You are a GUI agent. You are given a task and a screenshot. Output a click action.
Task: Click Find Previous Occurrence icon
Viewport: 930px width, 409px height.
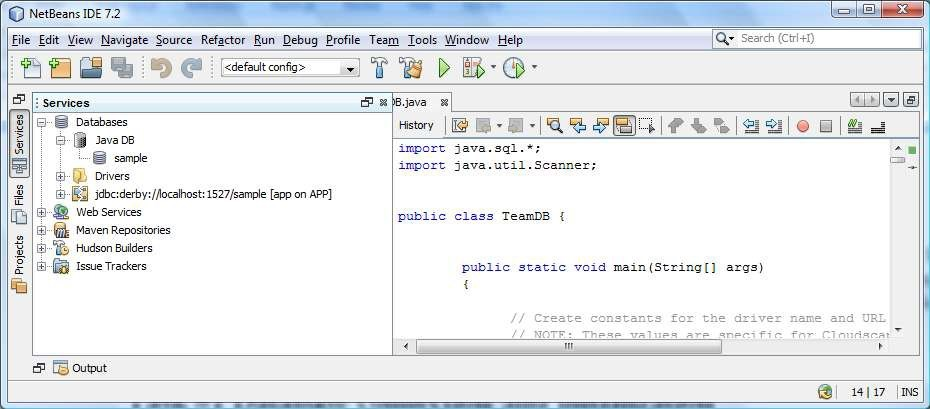click(x=577, y=125)
